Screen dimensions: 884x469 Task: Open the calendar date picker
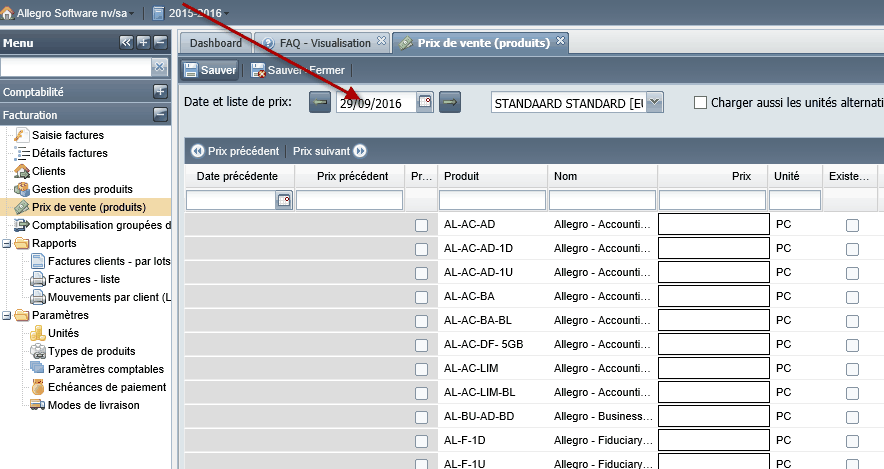pos(425,103)
